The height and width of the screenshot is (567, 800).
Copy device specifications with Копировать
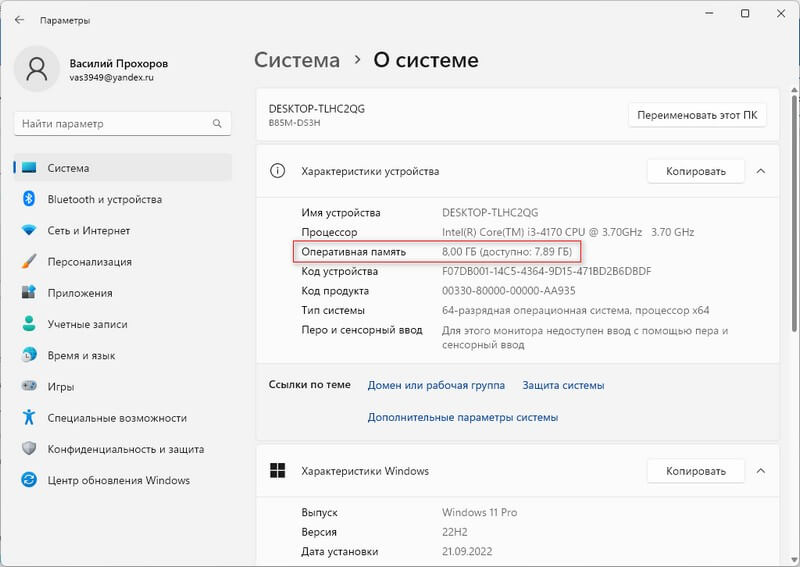695,171
